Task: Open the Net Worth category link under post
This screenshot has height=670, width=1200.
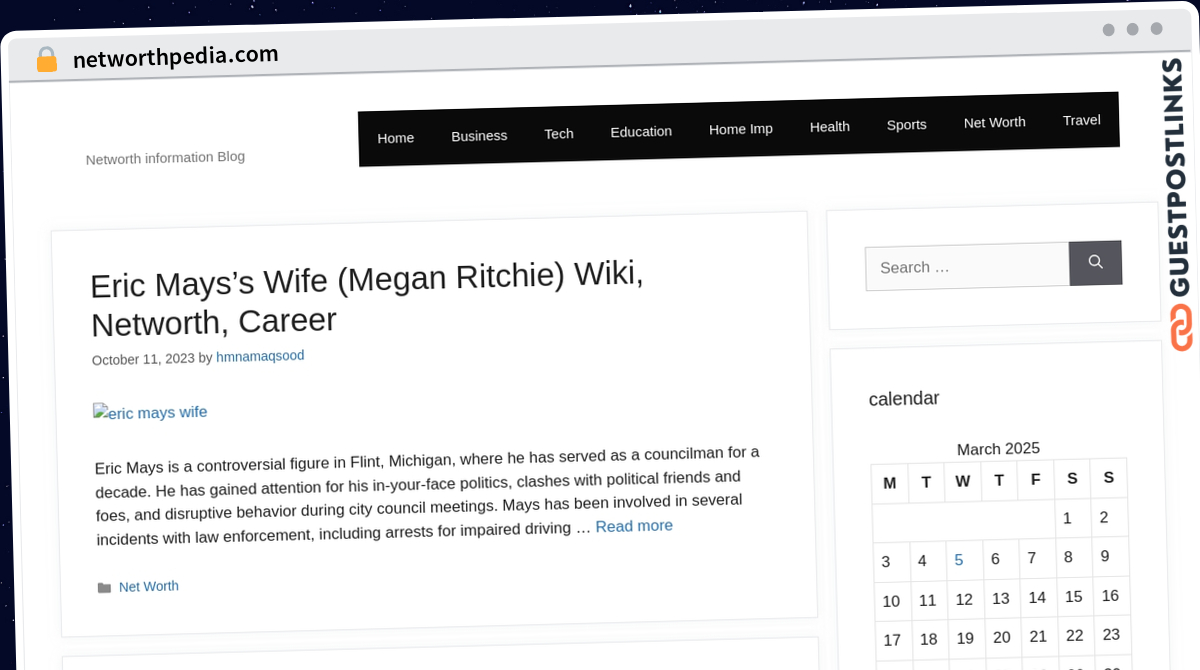Action: [x=149, y=587]
